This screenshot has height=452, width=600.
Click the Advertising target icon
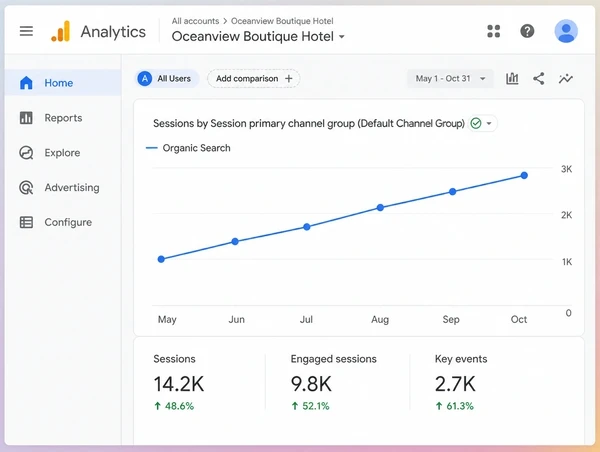pyautogui.click(x=26, y=188)
